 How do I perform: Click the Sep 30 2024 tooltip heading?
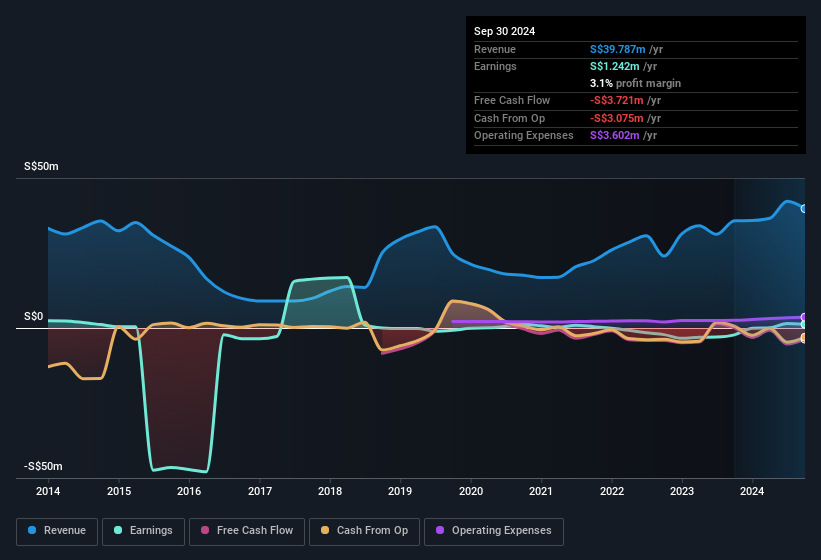tap(504, 31)
